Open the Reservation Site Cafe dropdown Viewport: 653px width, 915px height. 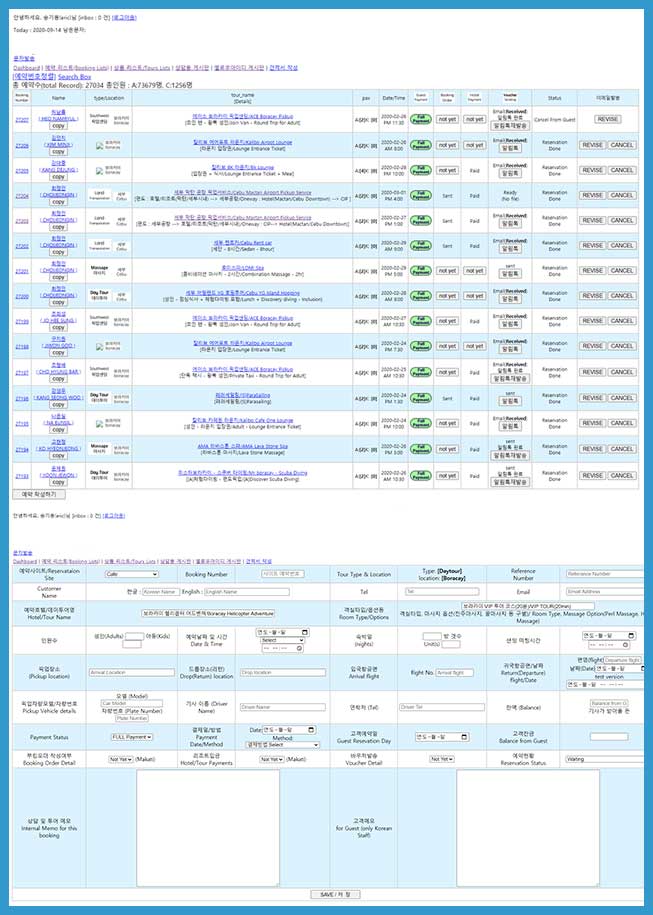(132, 574)
